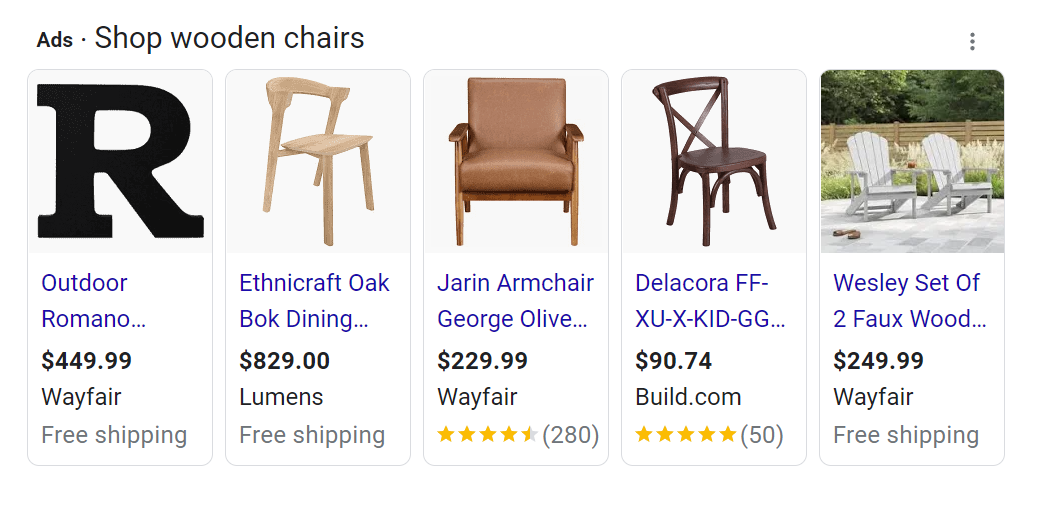Open Wesley Set Of 2 Faux Wood link

[x=909, y=301]
